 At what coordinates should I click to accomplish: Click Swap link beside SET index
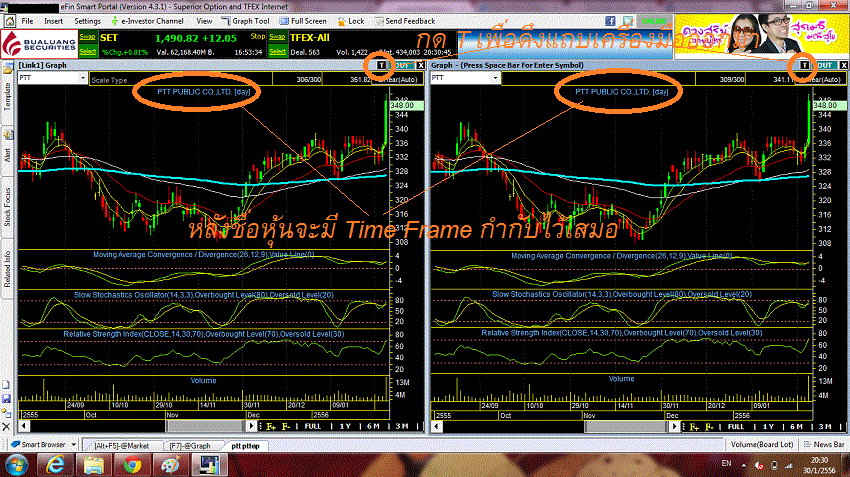point(87,37)
